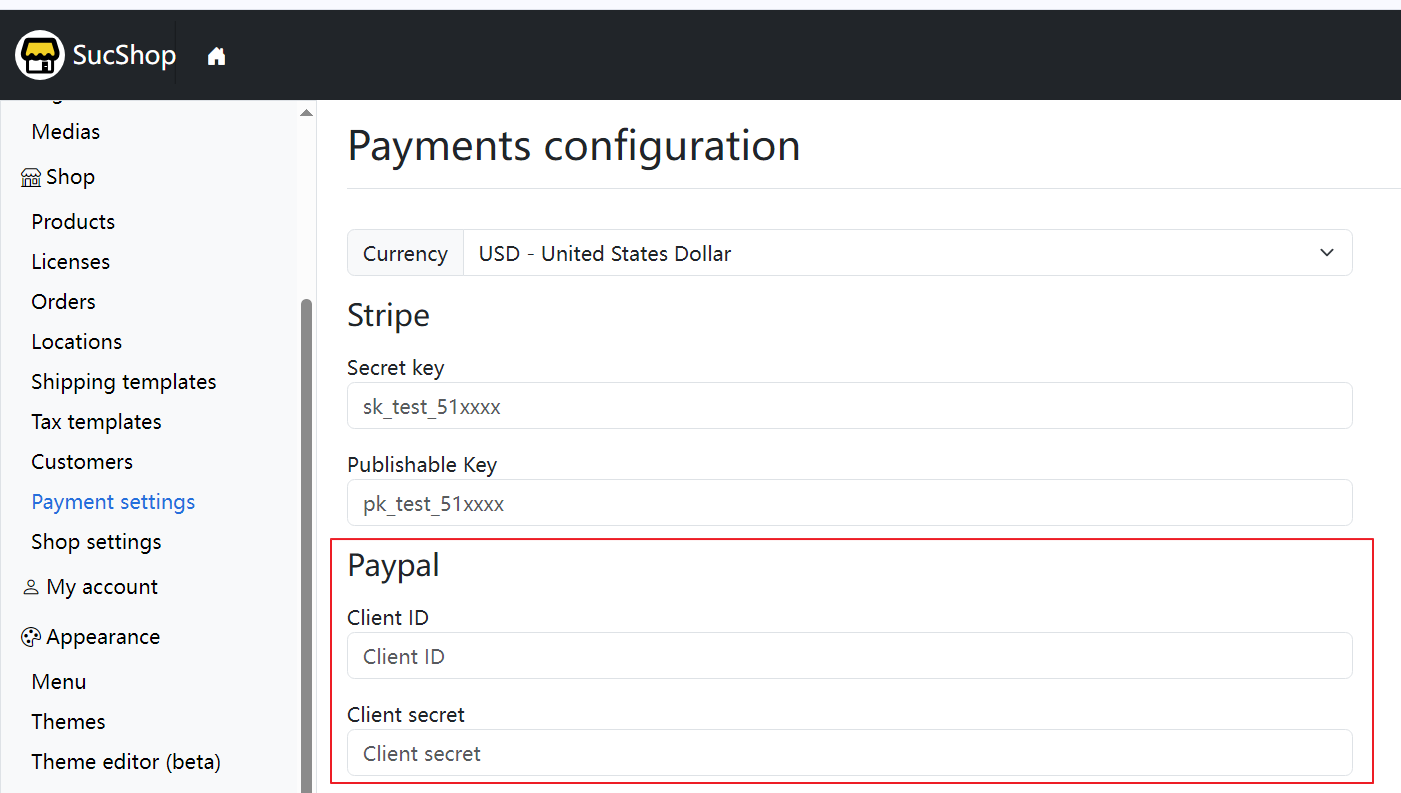
Task: Click the Shop storefront icon
Action: (x=31, y=178)
